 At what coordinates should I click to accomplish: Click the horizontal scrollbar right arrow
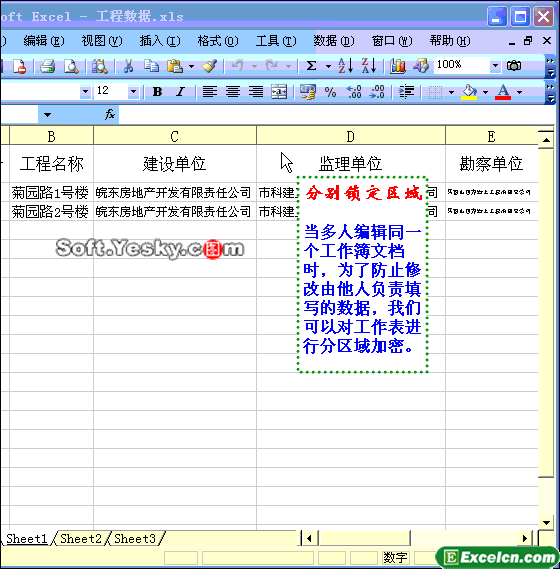pyautogui.click(x=525, y=539)
